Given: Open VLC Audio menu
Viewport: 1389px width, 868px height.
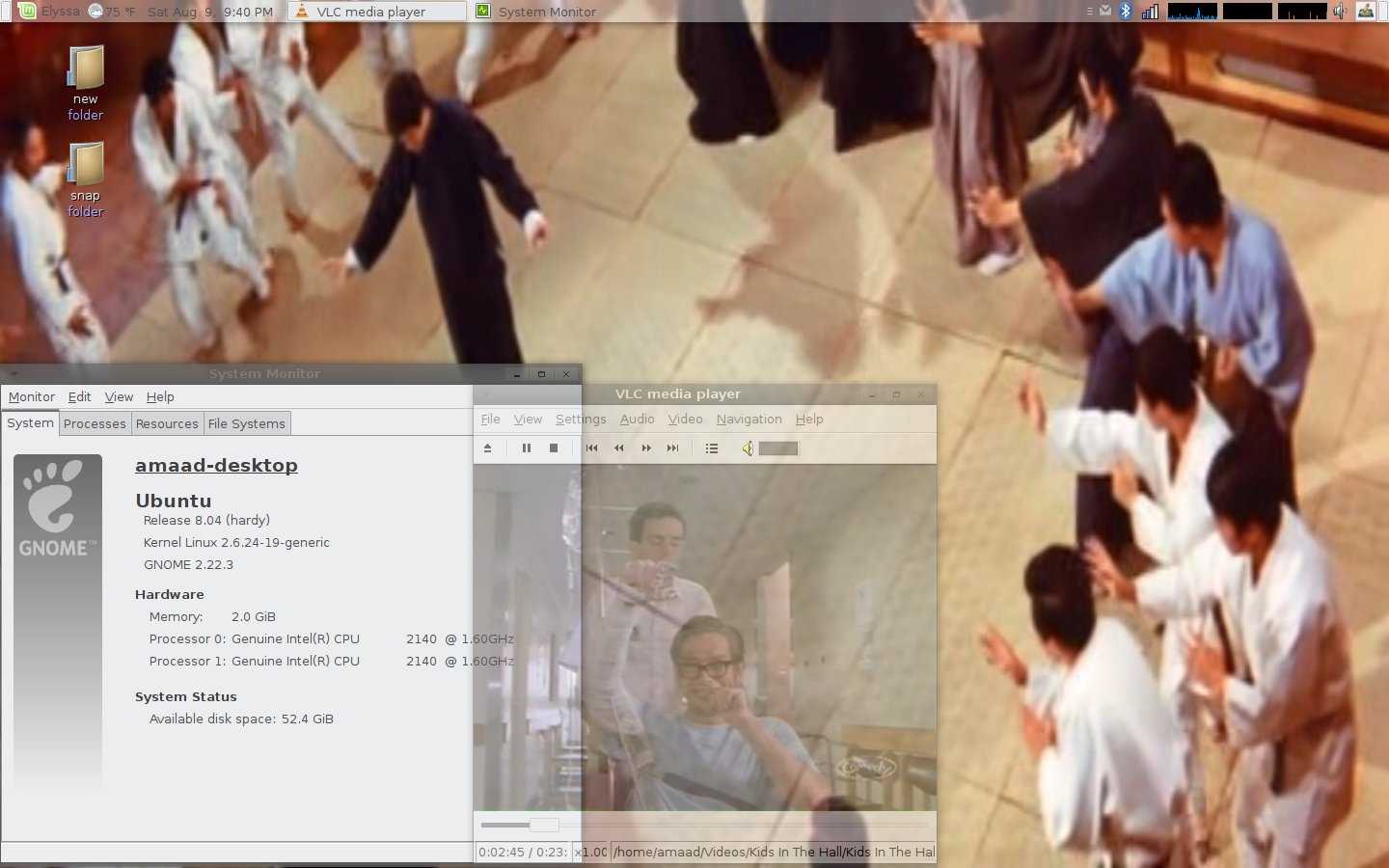Looking at the screenshot, I should [x=637, y=420].
